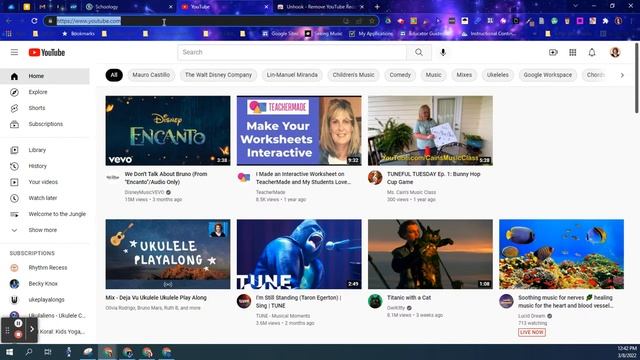Image resolution: width=640 pixels, height=360 pixels.
Task: Open Windows taskbar search
Action: [x=29, y=352]
